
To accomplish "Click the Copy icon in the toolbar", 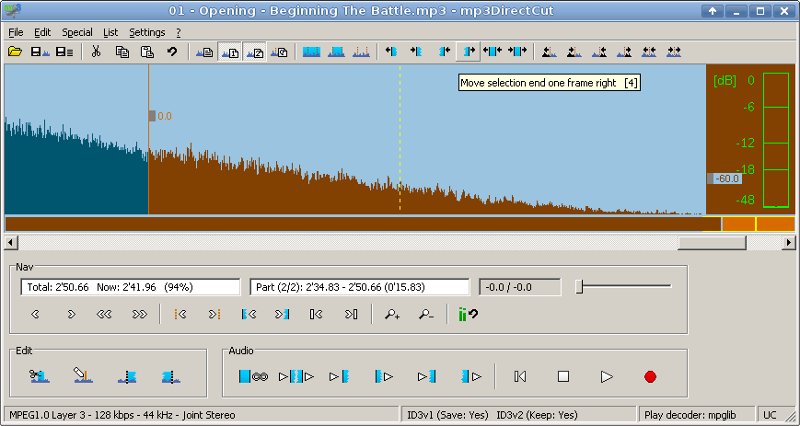I will (122, 52).
